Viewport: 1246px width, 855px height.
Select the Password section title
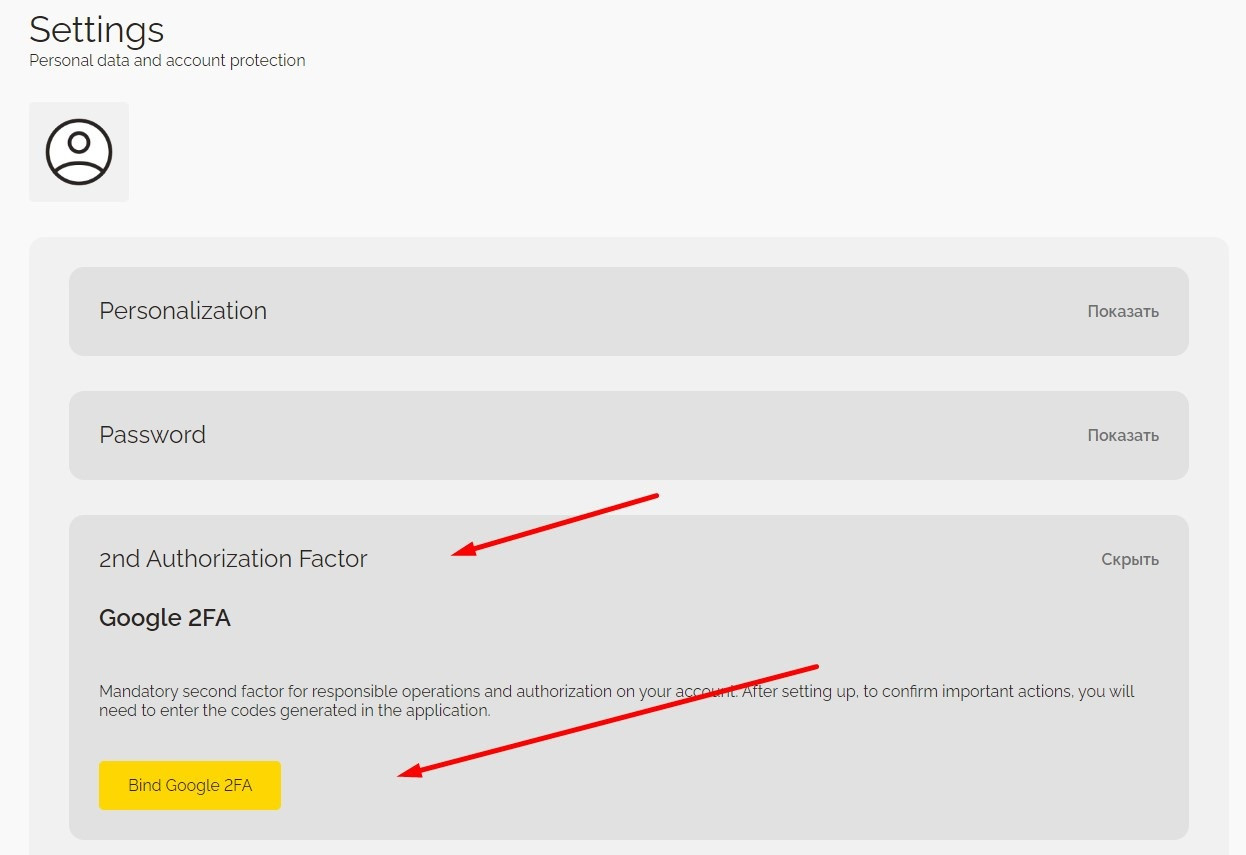point(152,435)
